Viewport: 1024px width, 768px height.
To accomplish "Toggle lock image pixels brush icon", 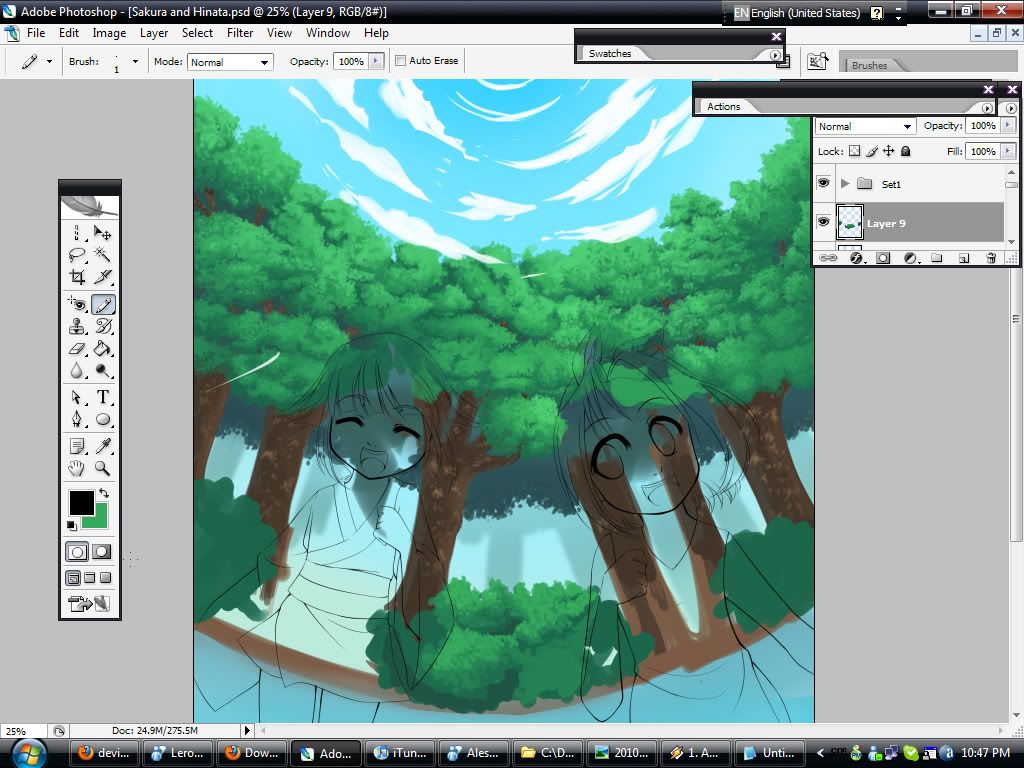I will (x=872, y=152).
